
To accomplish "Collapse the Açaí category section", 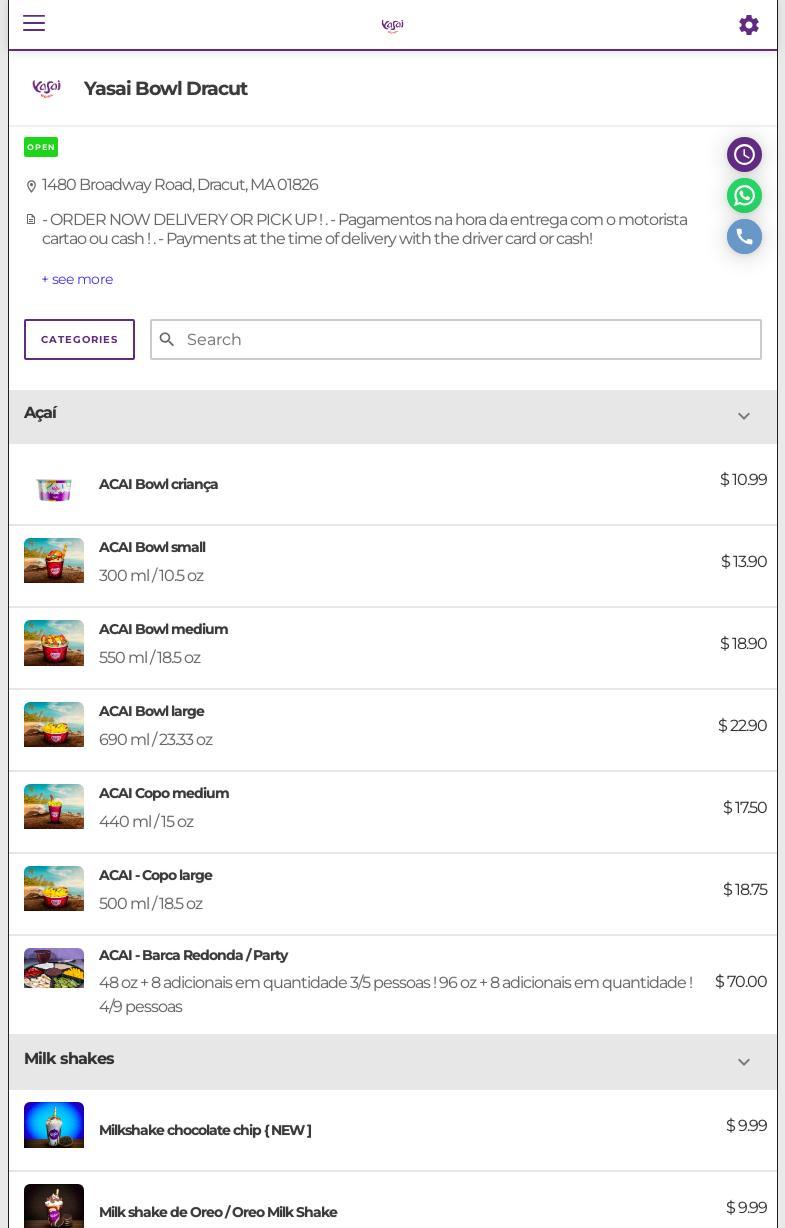I will tap(743, 416).
